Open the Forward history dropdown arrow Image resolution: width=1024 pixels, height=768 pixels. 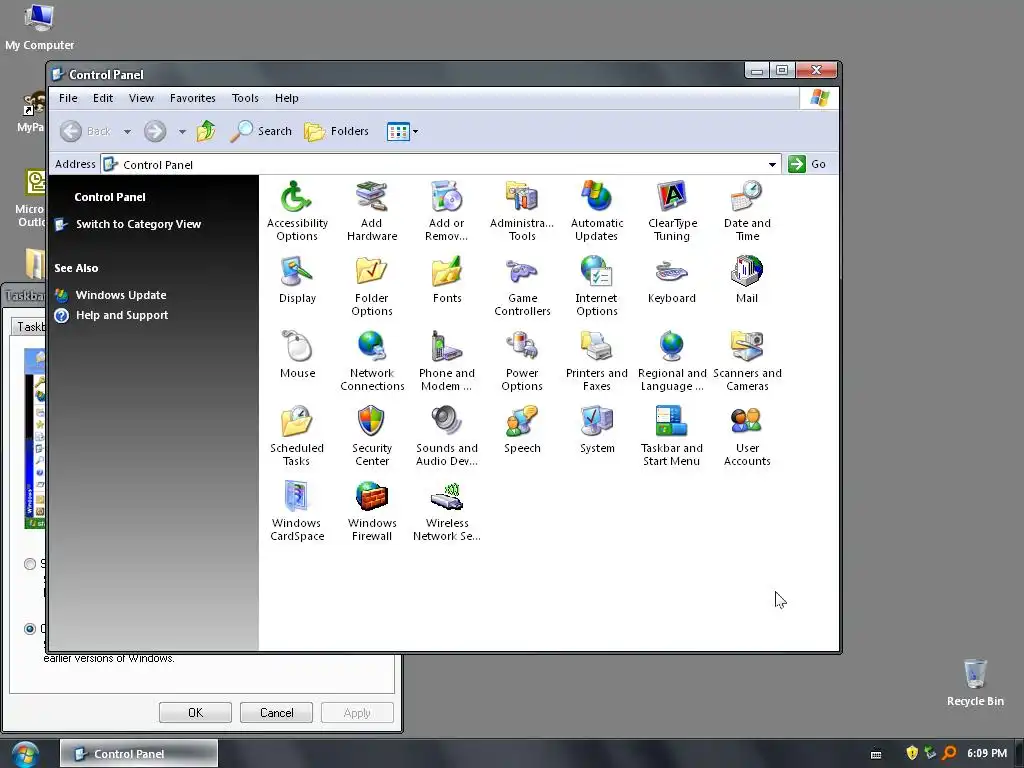(182, 131)
